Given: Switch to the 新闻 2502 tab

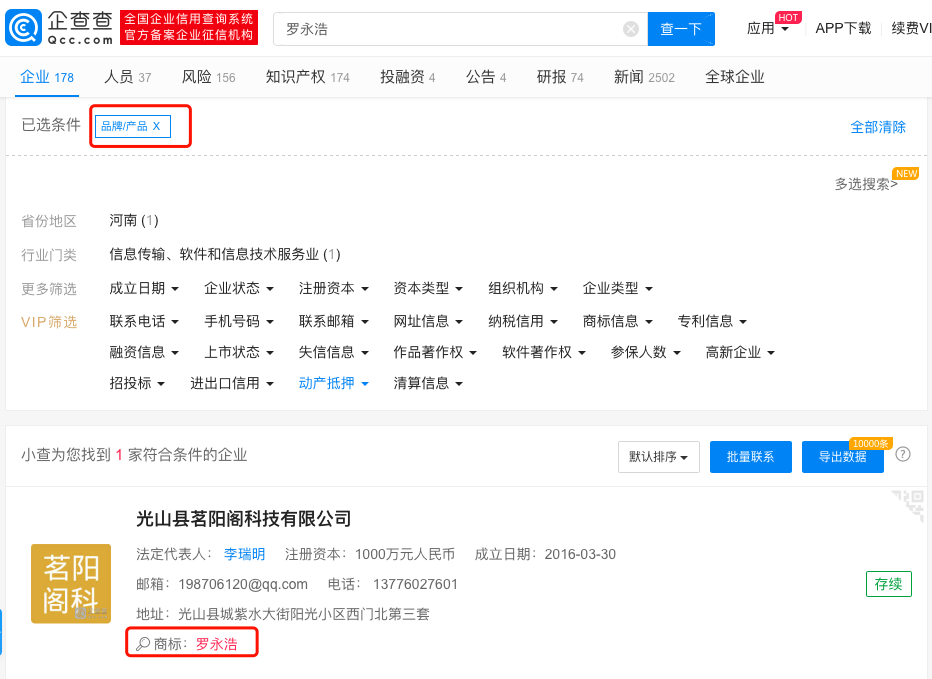Looking at the screenshot, I should [x=644, y=77].
